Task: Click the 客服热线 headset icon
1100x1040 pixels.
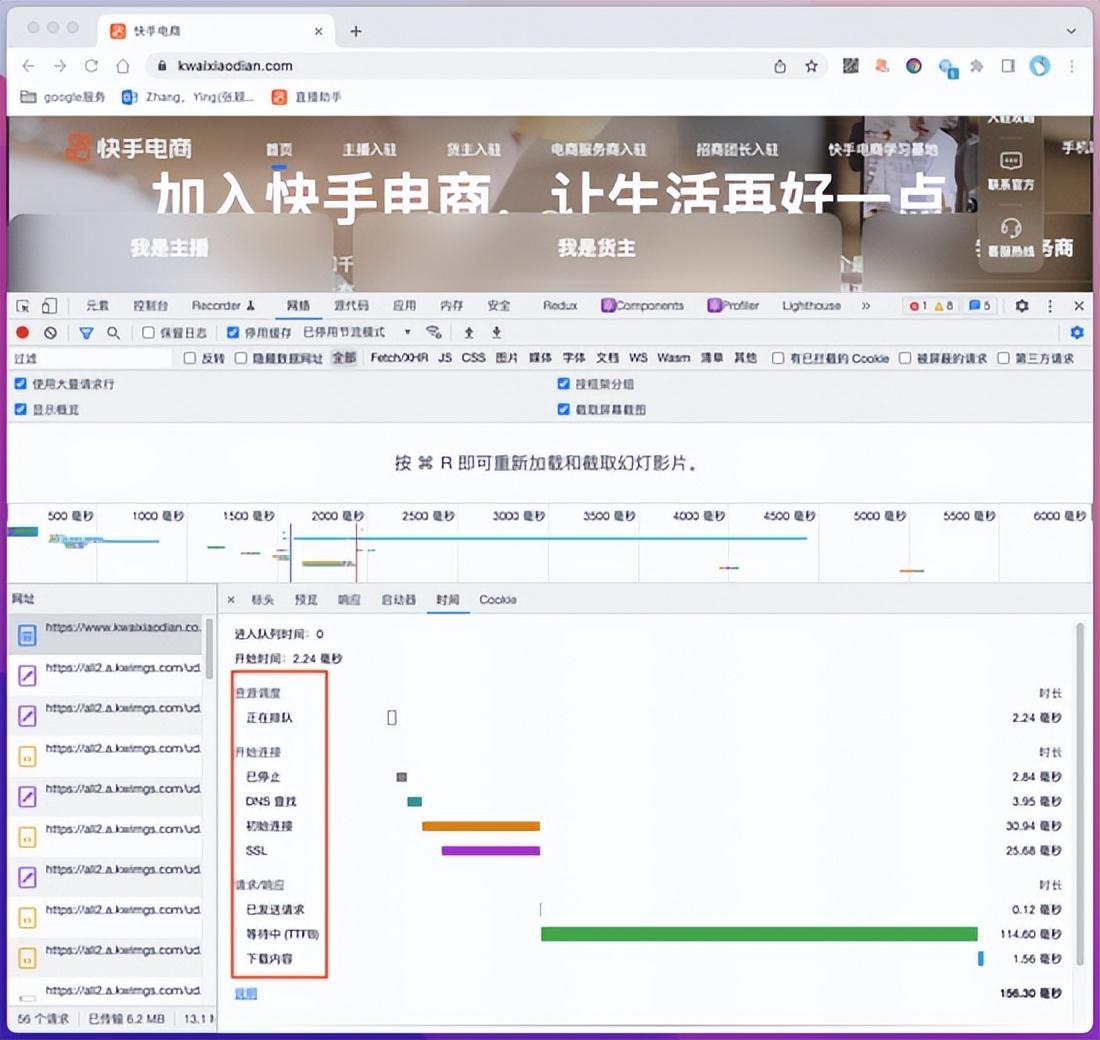Action: click(x=1010, y=227)
